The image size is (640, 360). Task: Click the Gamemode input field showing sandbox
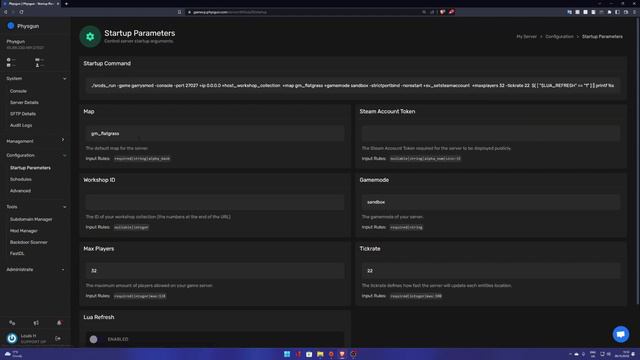pyautogui.click(x=491, y=202)
